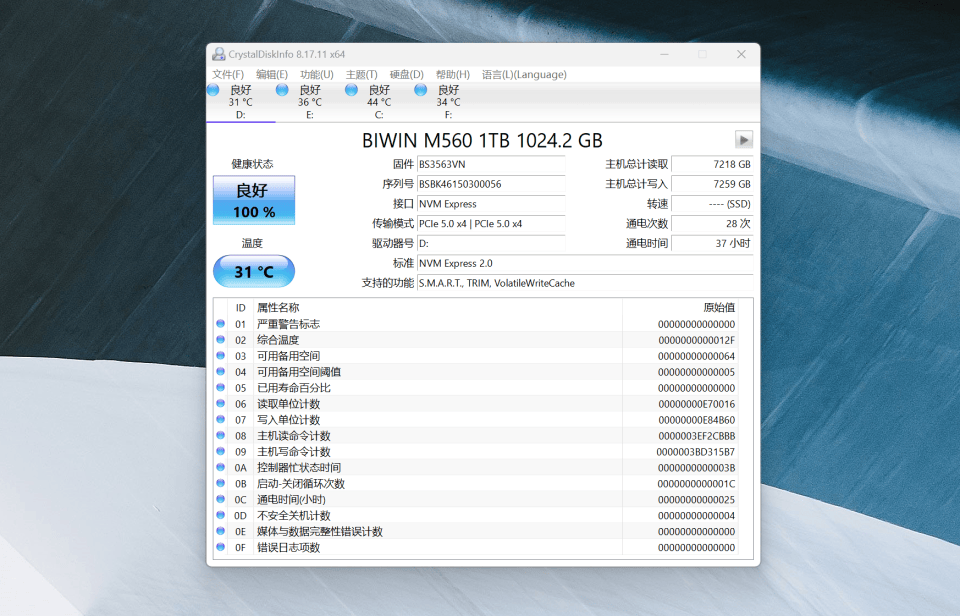Click status dot for attribute 01 严重警告标志
Screen dimensions: 960x616
220,323
